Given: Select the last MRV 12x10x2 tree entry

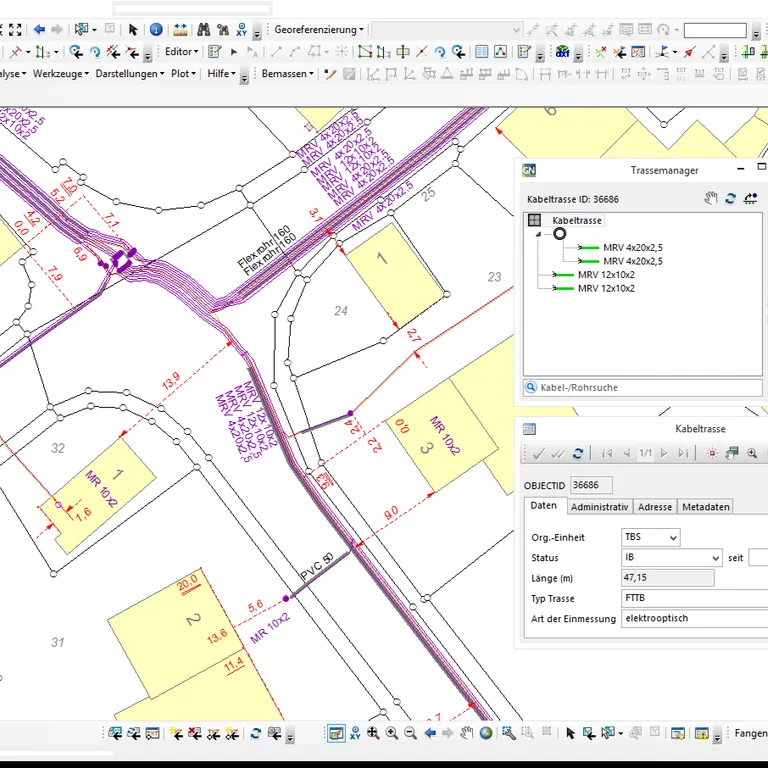Looking at the screenshot, I should point(606,288).
